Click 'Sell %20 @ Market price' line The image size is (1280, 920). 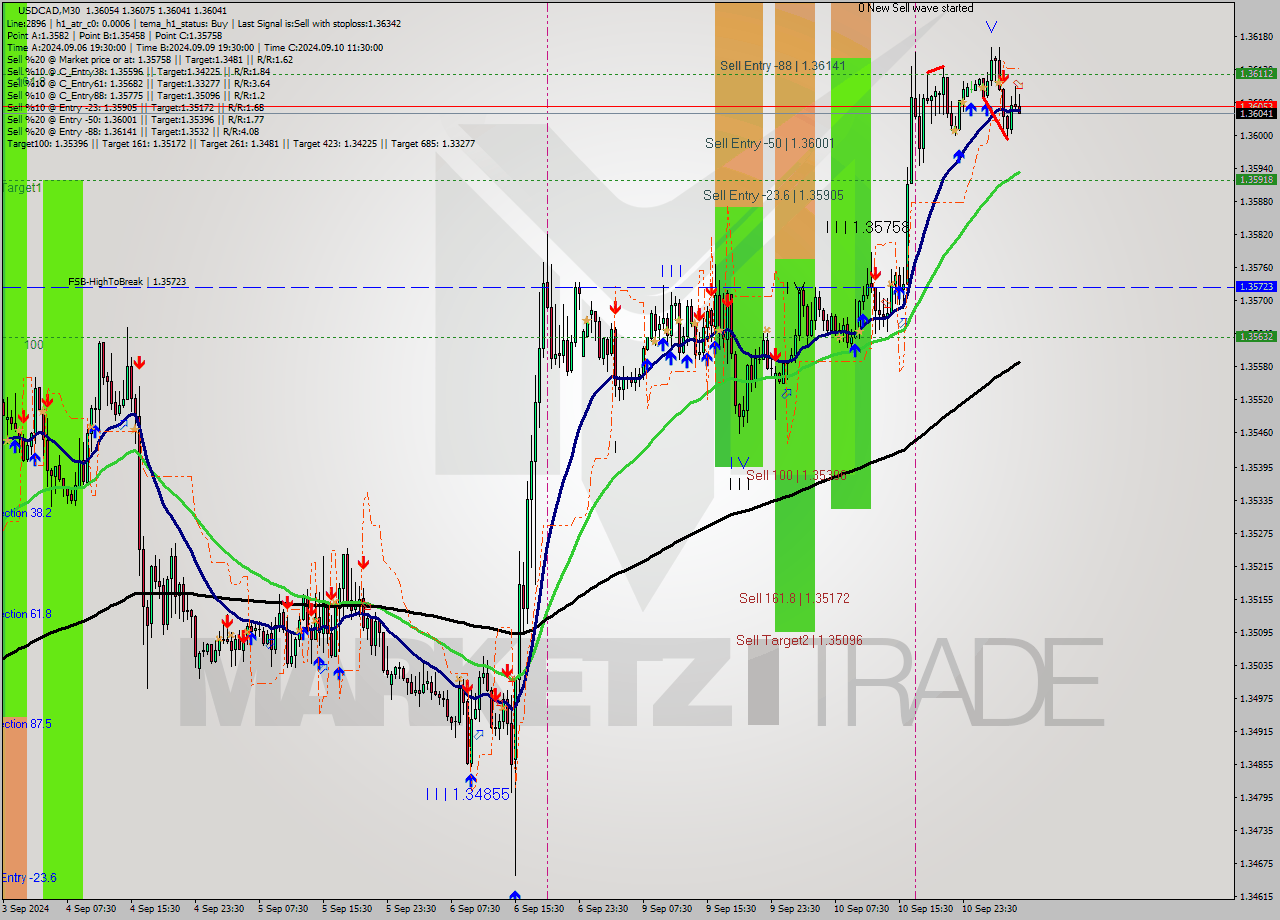(x=149, y=59)
